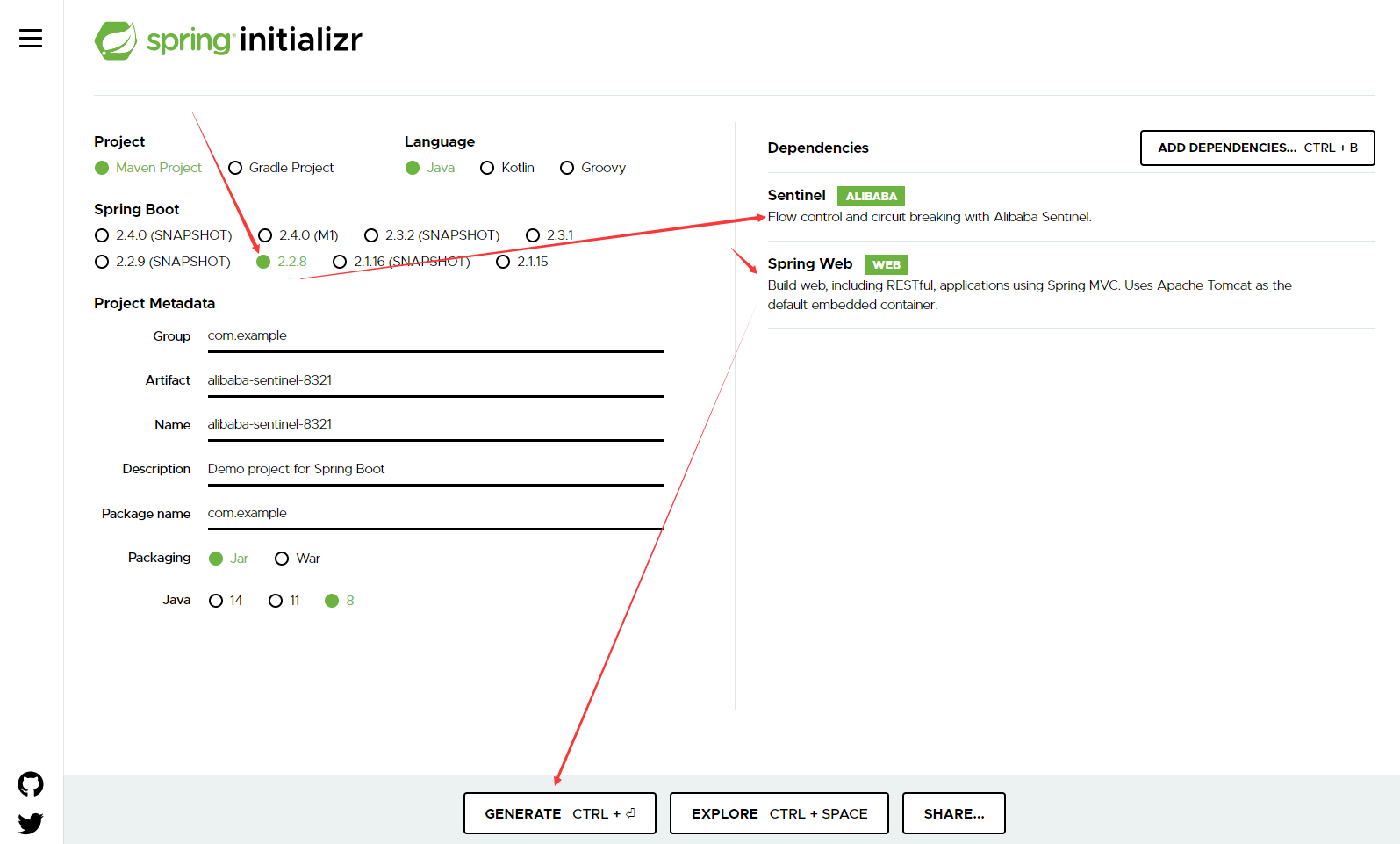1400x844 pixels.
Task: Select Spring Boot 2.2.8
Action: pyautogui.click(x=282, y=262)
